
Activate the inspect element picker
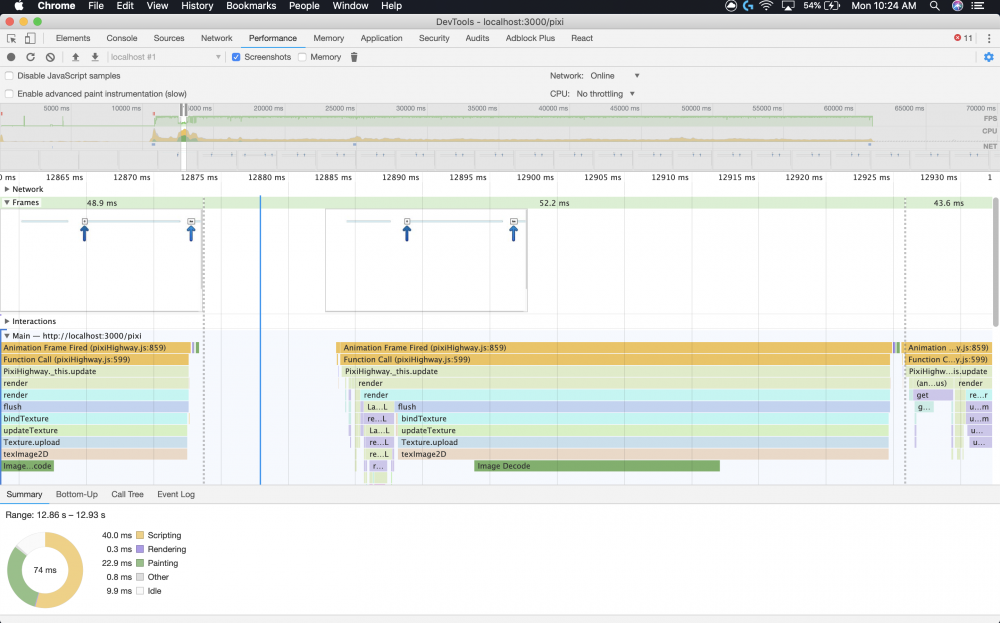click(x=12, y=38)
